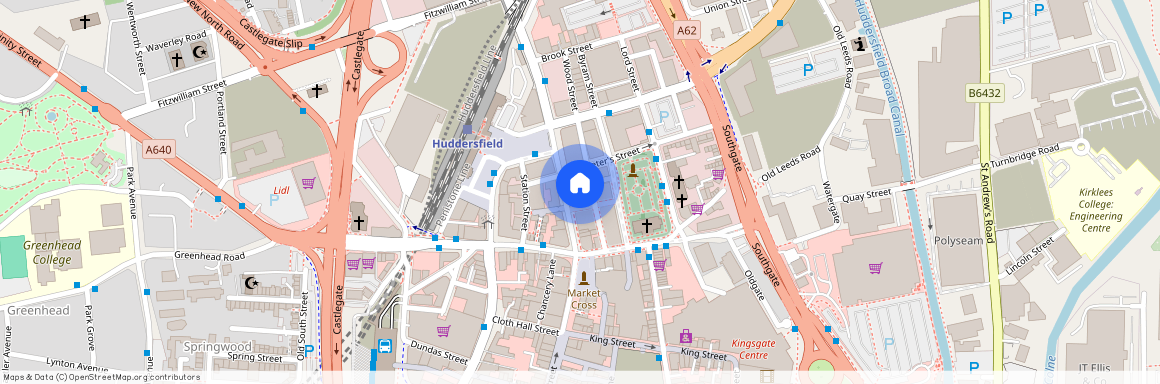Click the B6432 road shield
1160x384 pixels.
point(985,93)
